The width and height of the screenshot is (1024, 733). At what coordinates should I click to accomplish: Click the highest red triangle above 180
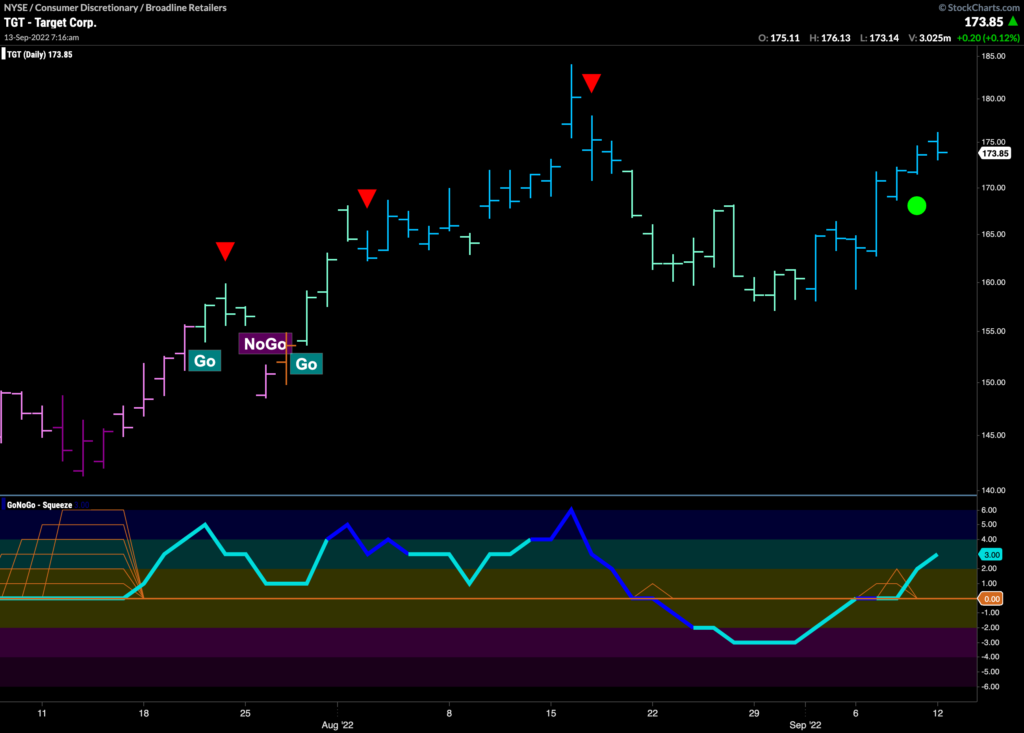(591, 83)
